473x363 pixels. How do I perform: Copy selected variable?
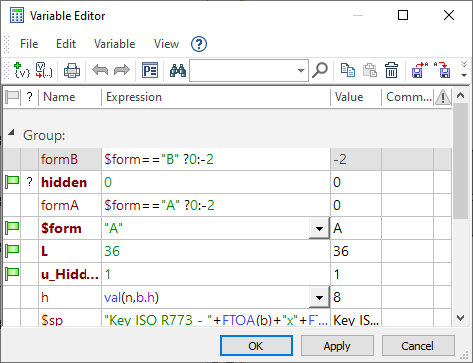tap(348, 70)
